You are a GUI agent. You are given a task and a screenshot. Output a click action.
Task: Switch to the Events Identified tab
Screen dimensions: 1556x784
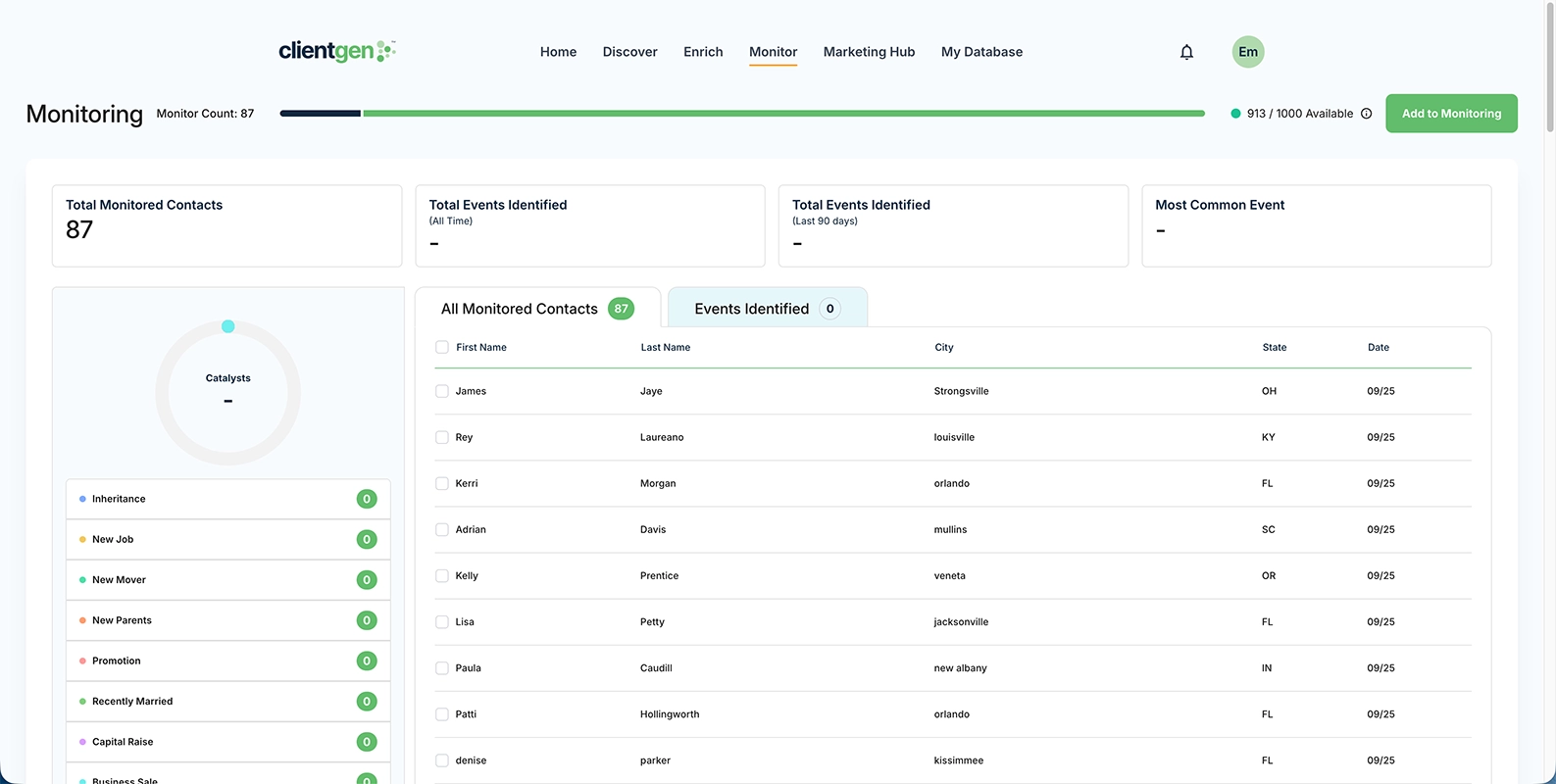(752, 309)
